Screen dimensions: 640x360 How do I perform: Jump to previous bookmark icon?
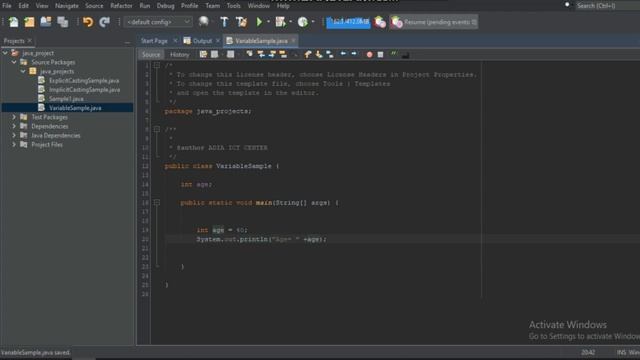pos(308,54)
